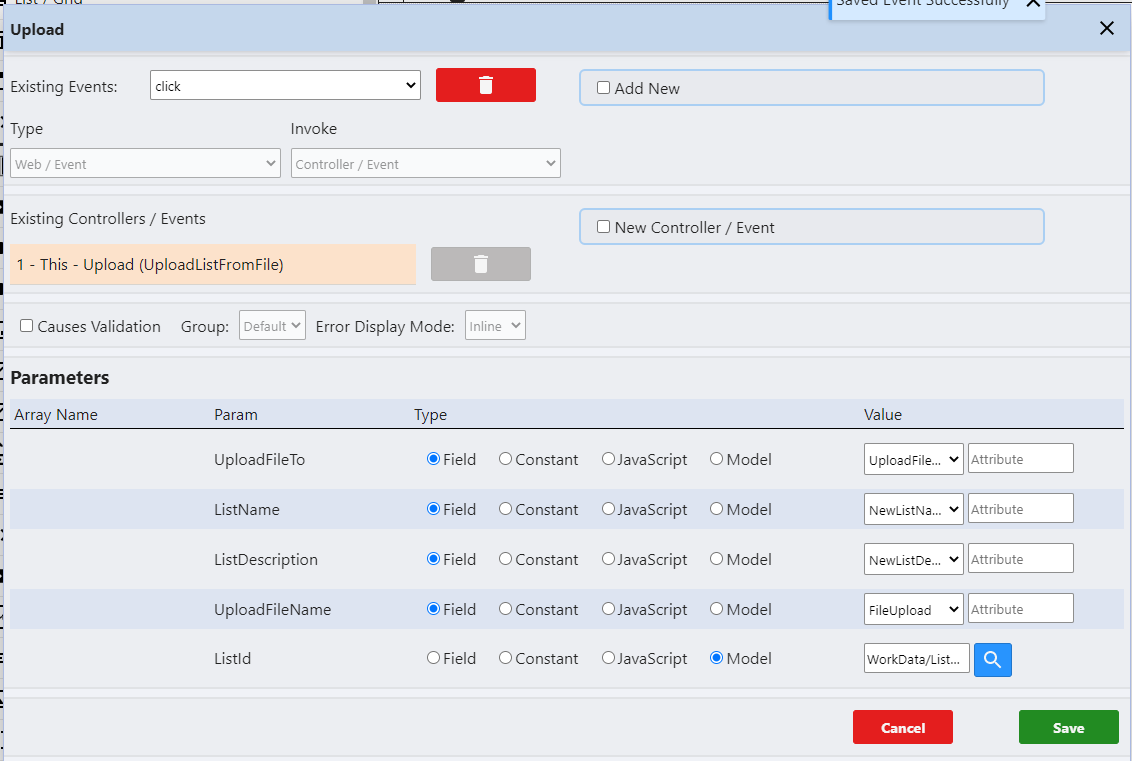The image size is (1132, 761).
Task: Select Model type for UploadFileTo
Action: click(x=716, y=458)
